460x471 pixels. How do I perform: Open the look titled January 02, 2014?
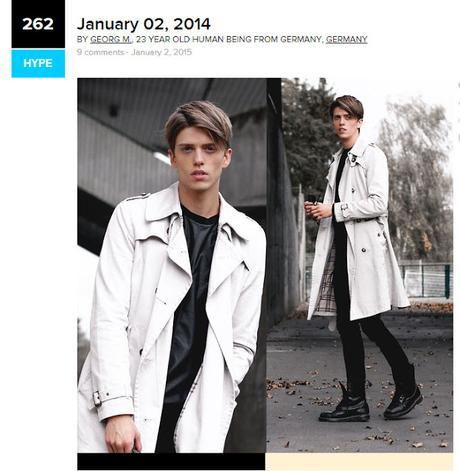tap(144, 24)
